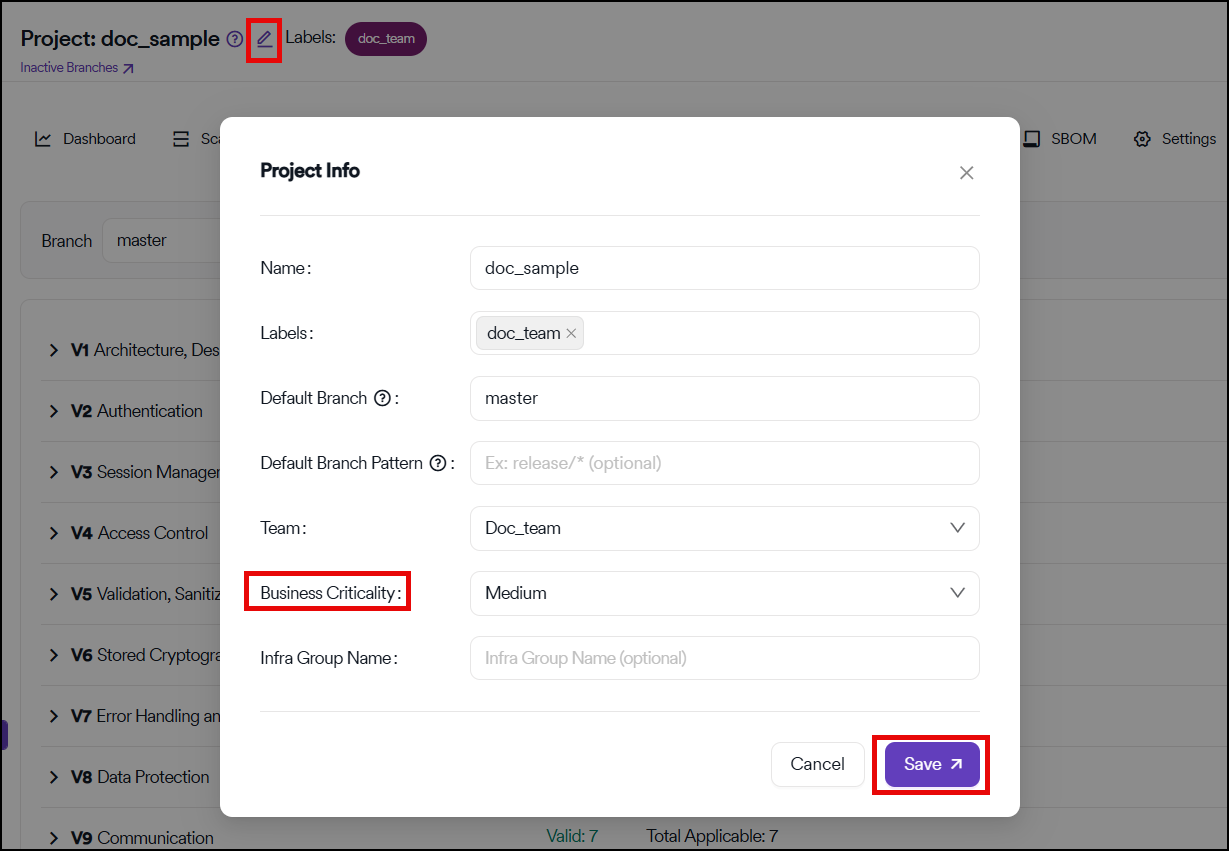Open the Business Criticality dropdown
The height and width of the screenshot is (851, 1229).
coord(724,593)
